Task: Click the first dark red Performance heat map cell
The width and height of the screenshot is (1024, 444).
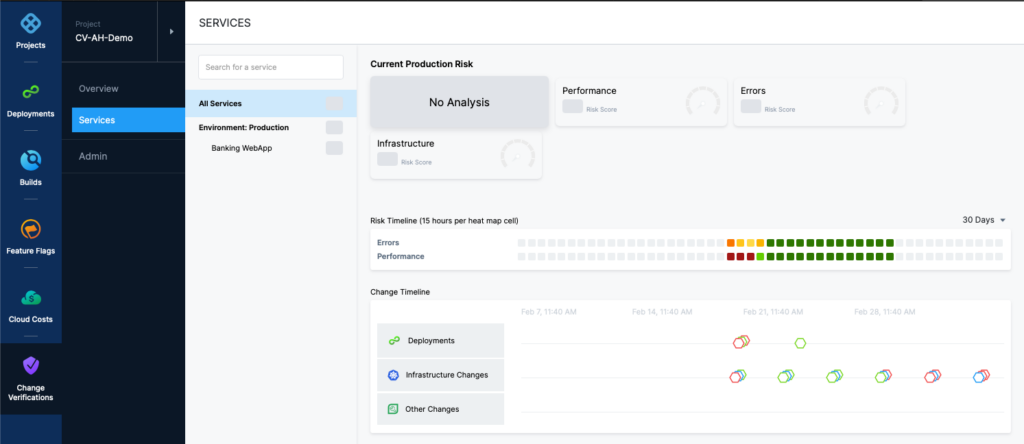Action: click(x=731, y=257)
